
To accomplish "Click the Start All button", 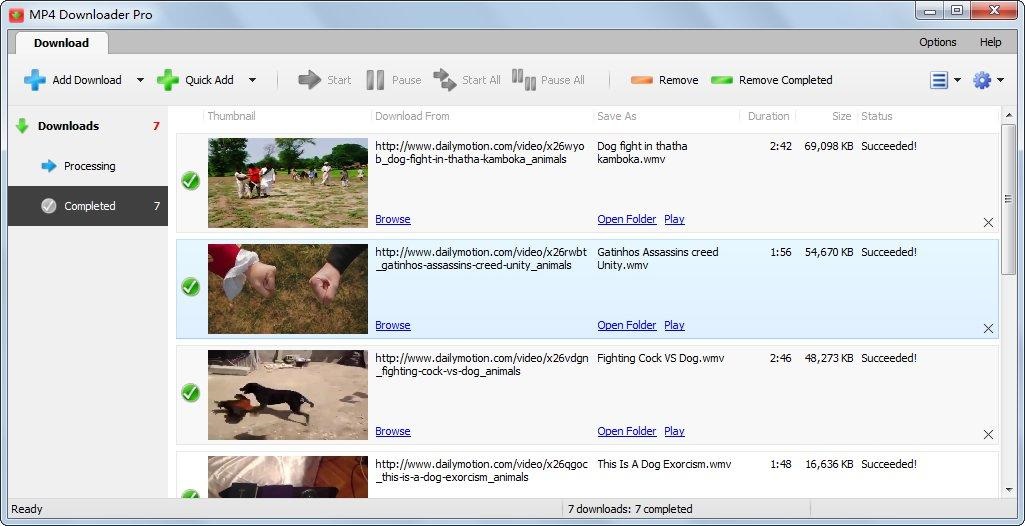I will click(x=467, y=80).
